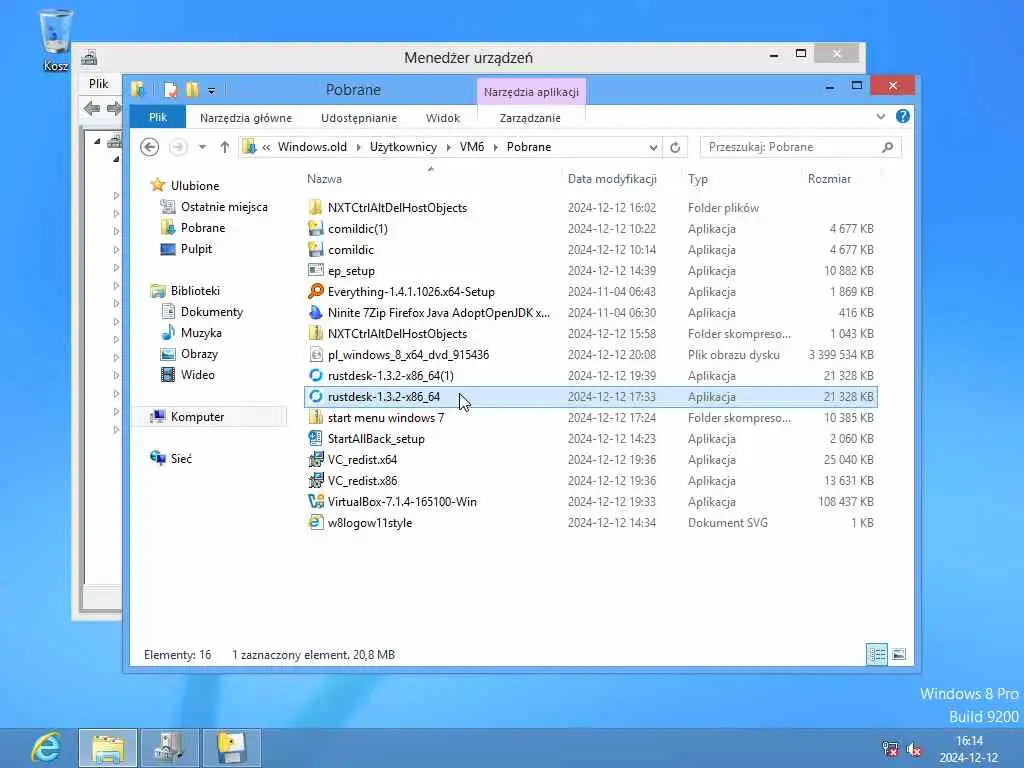Click the muted volume tray icon

914,749
